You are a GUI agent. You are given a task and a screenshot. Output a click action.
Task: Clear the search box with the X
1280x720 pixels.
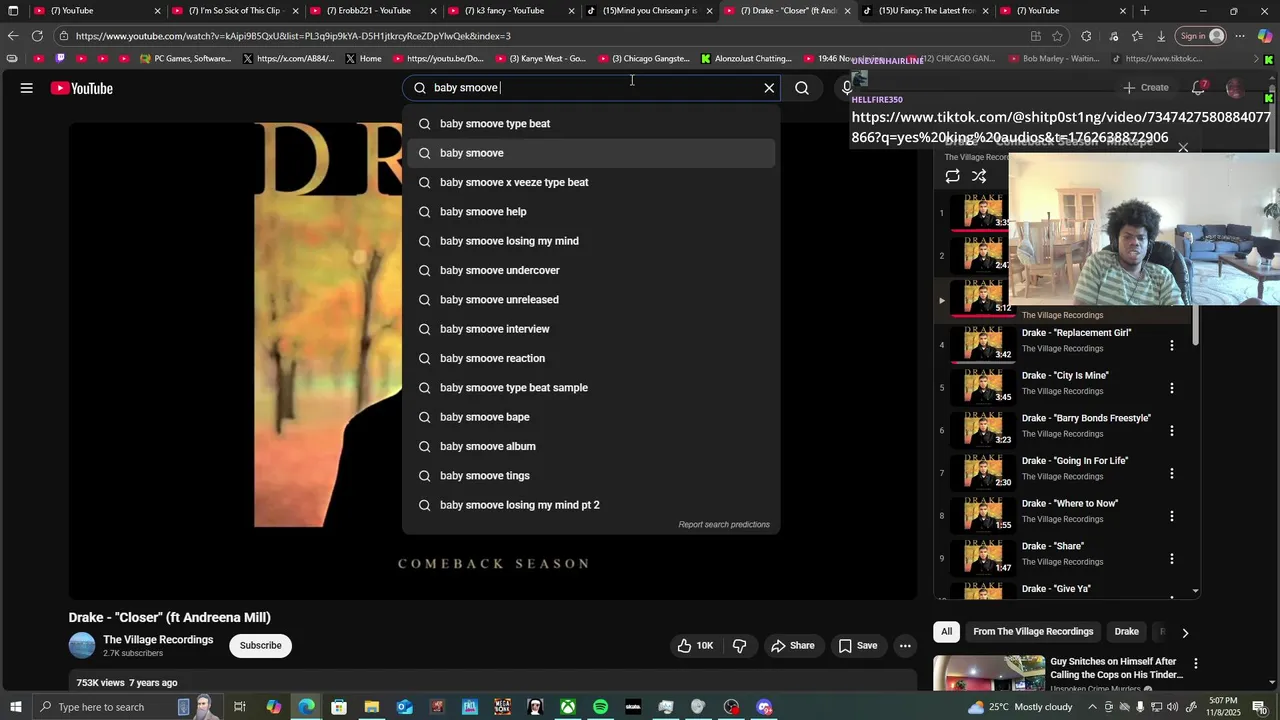click(x=769, y=88)
